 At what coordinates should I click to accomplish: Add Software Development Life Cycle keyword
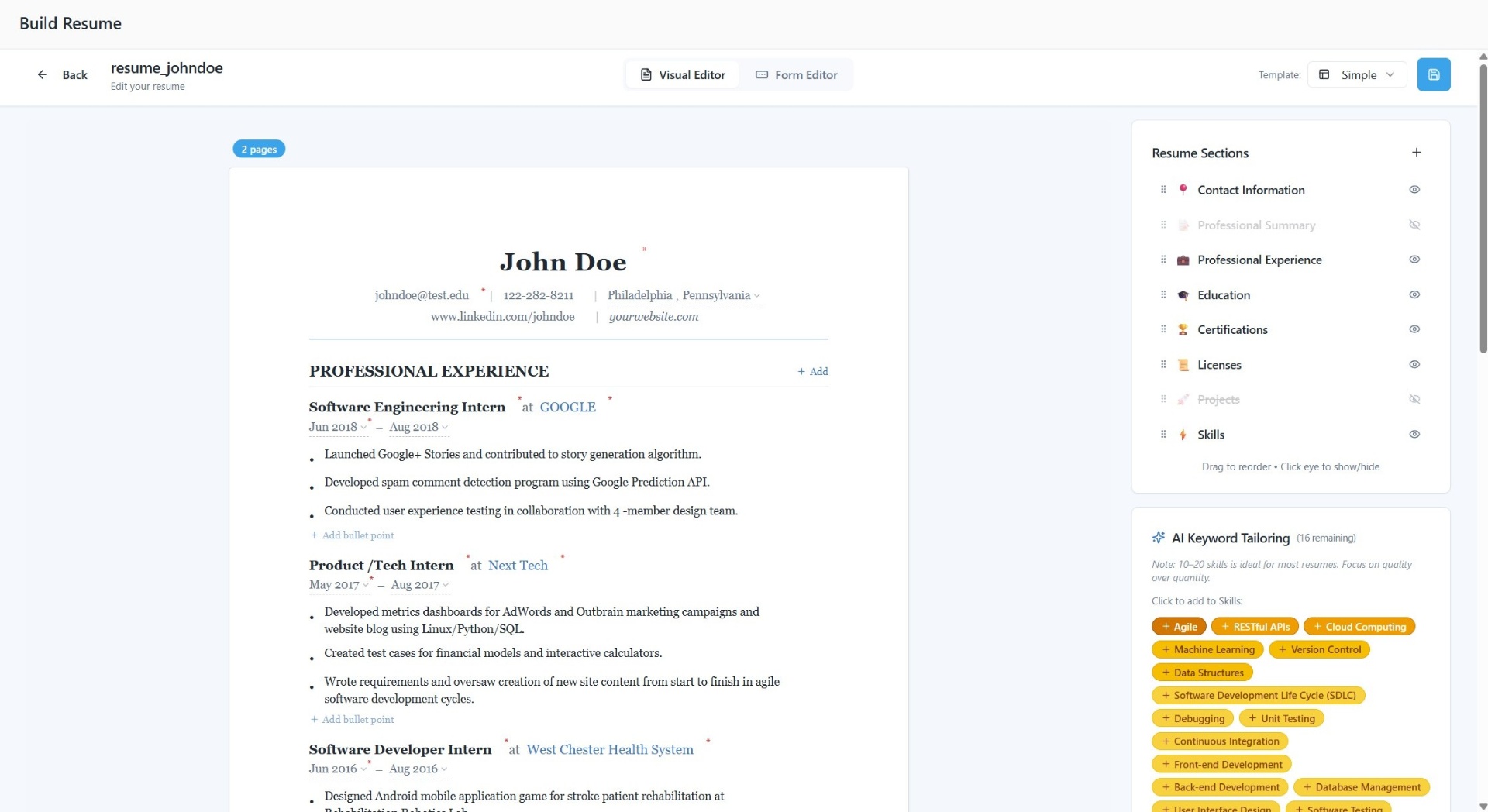pyautogui.click(x=1259, y=696)
